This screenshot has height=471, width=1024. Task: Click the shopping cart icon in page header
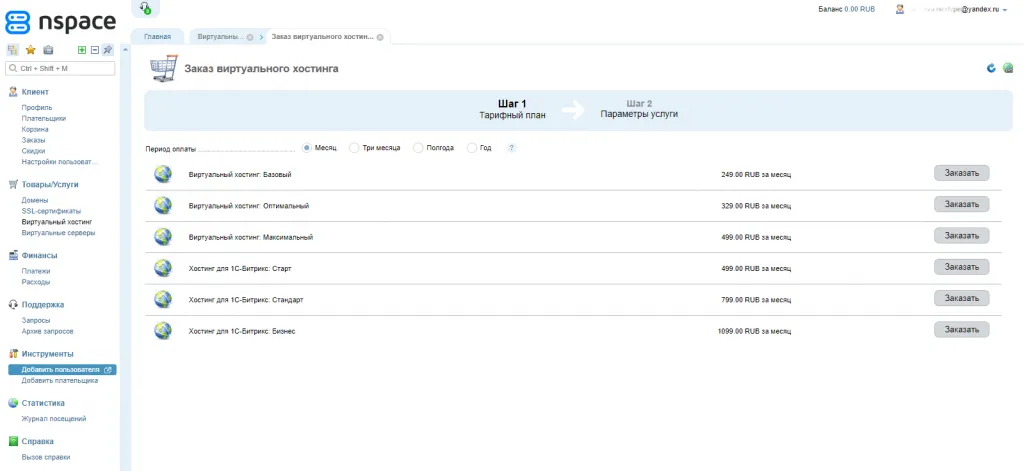coord(163,68)
